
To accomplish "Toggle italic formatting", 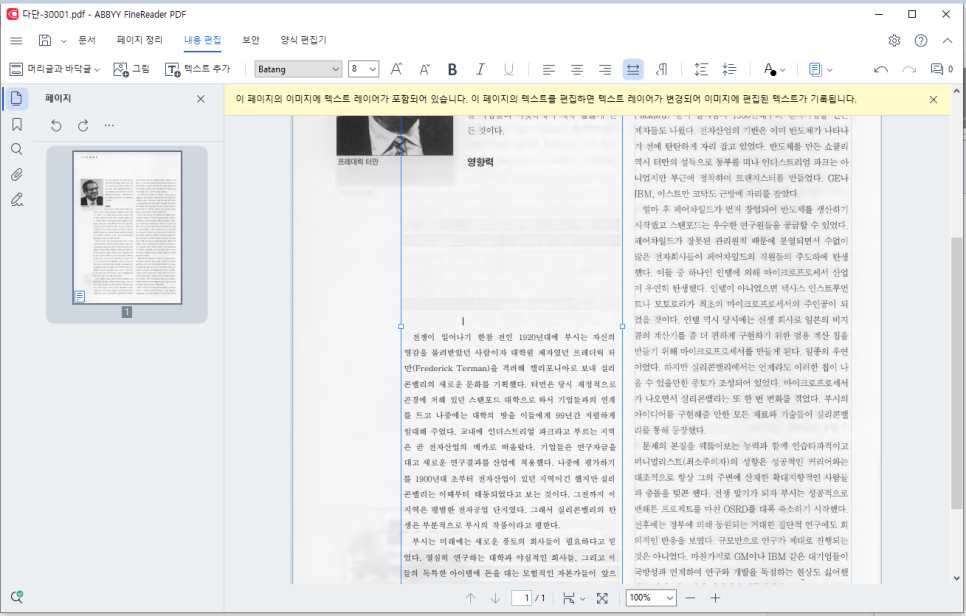I will point(481,69).
